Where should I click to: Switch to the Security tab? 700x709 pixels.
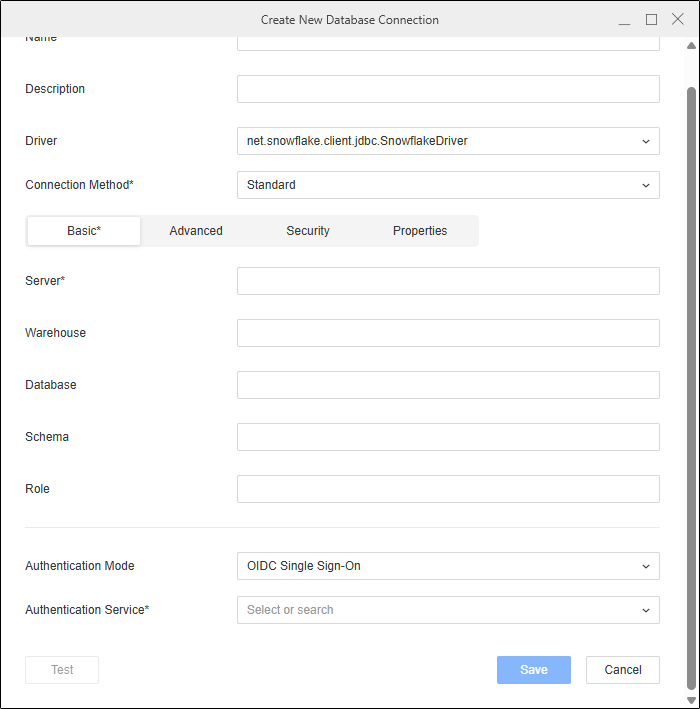coord(308,231)
